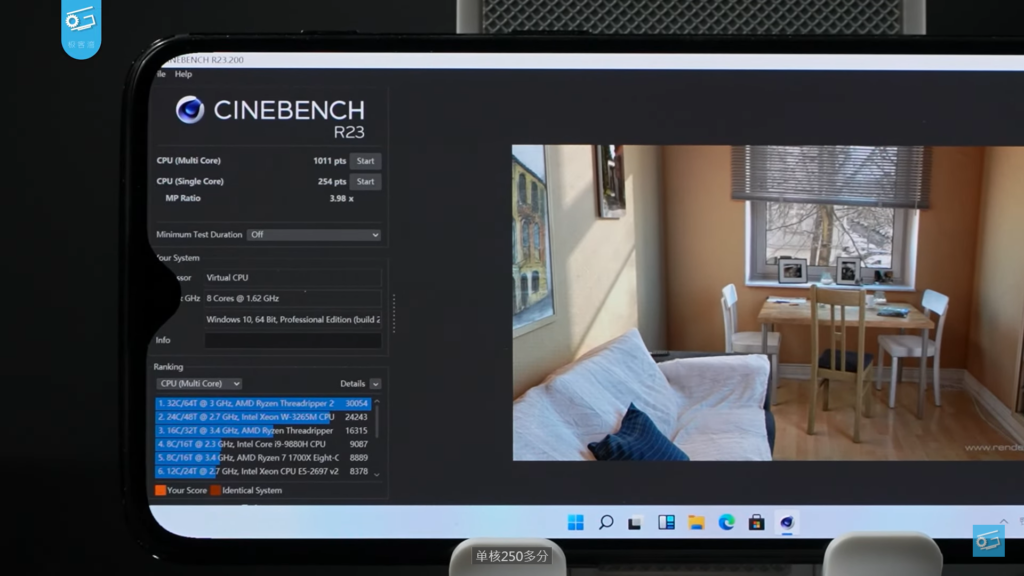Click the Windows Start icon in taskbar
1024x576 pixels.
tap(575, 522)
